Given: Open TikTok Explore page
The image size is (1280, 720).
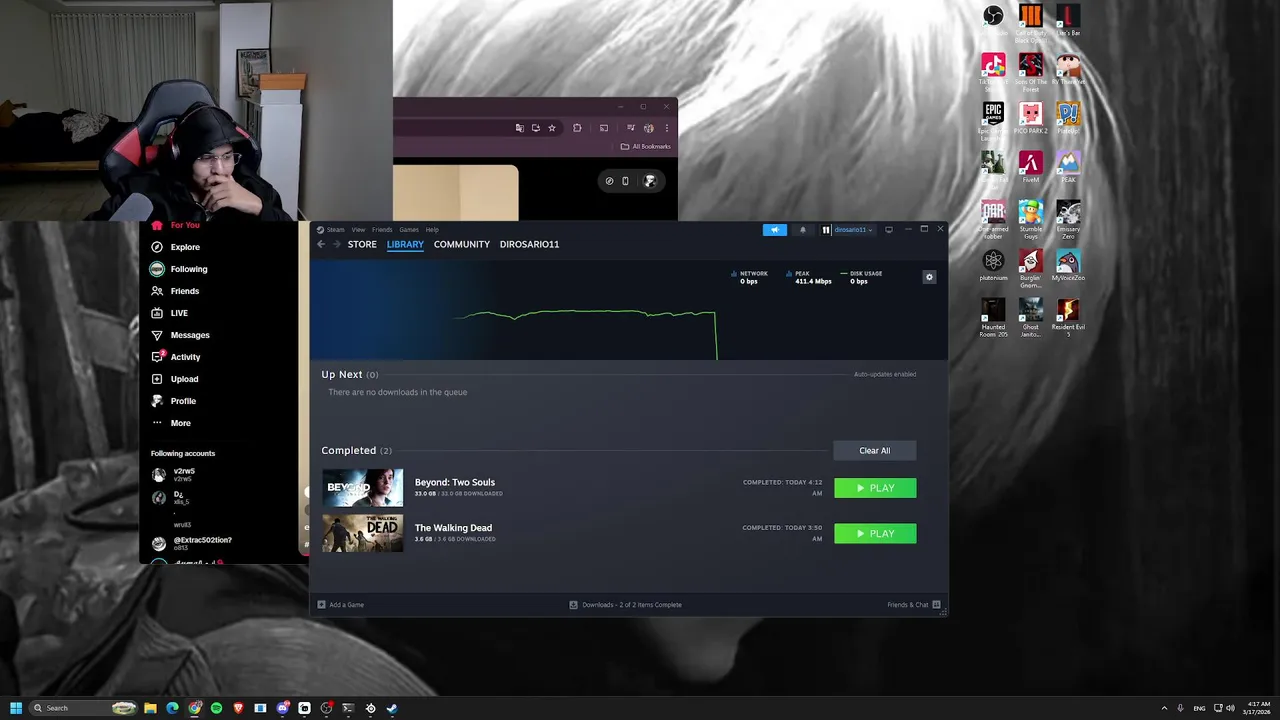Looking at the screenshot, I should (176, 247).
